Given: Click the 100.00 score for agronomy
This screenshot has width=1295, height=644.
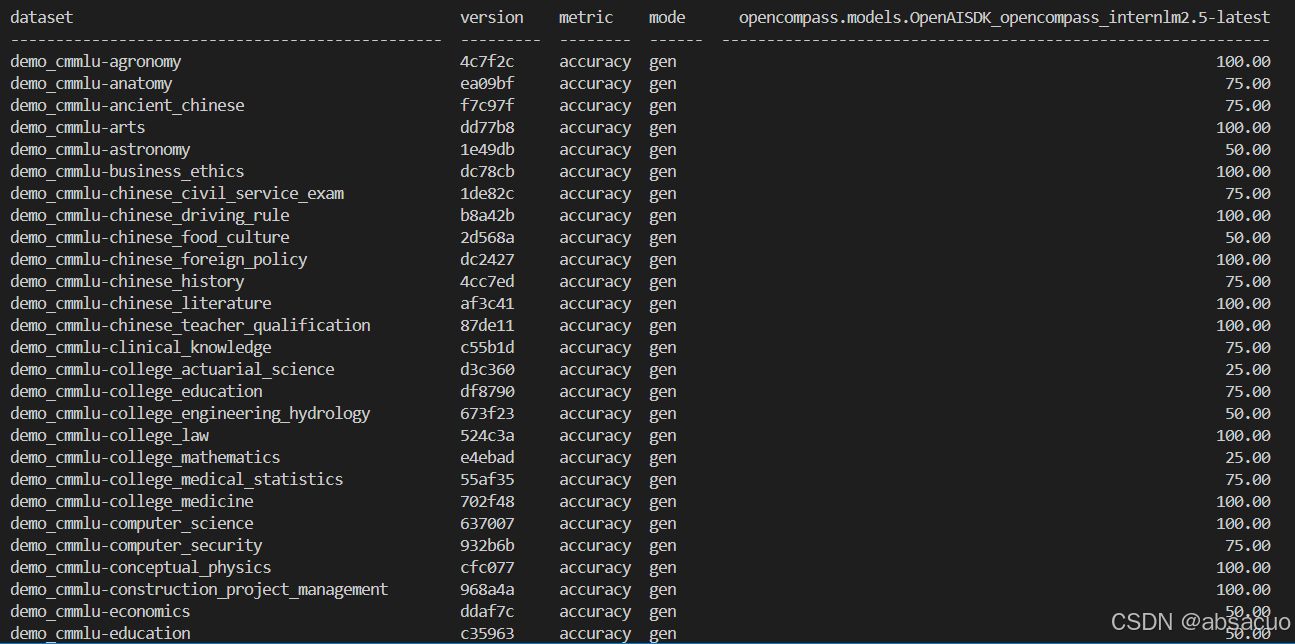Looking at the screenshot, I should pyautogui.click(x=1243, y=61).
